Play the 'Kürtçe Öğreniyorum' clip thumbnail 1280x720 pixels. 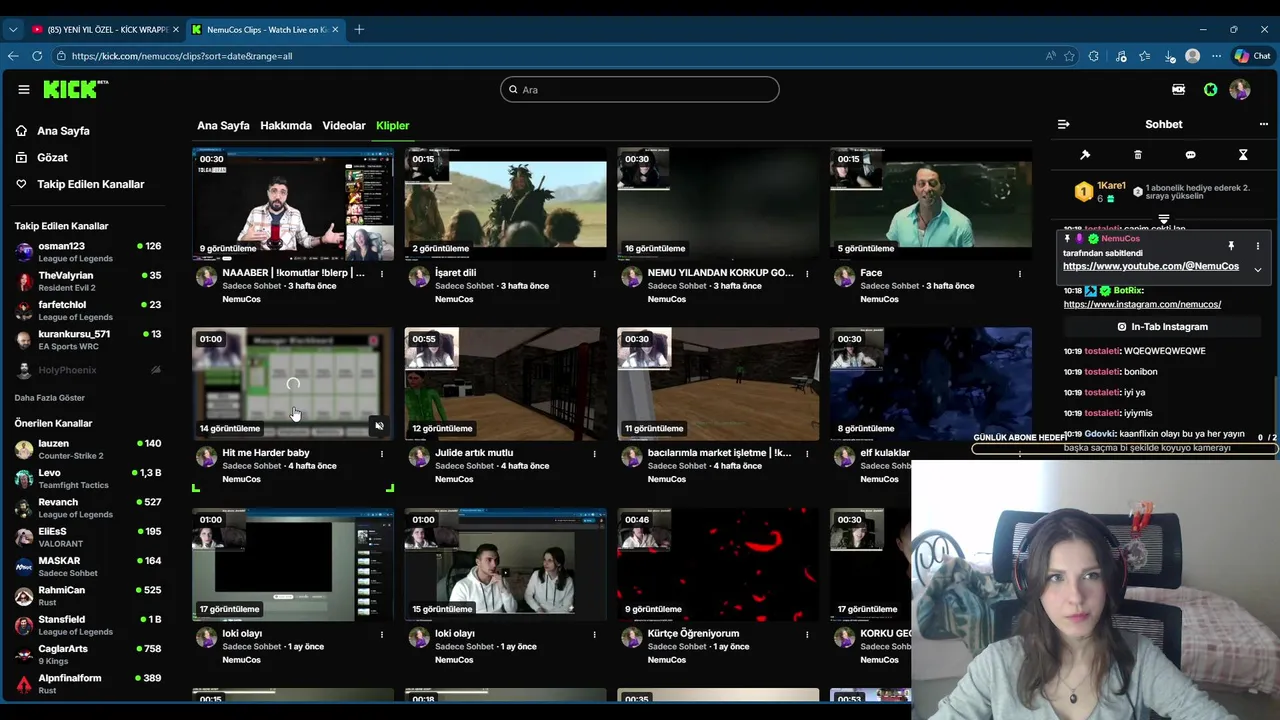click(718, 565)
